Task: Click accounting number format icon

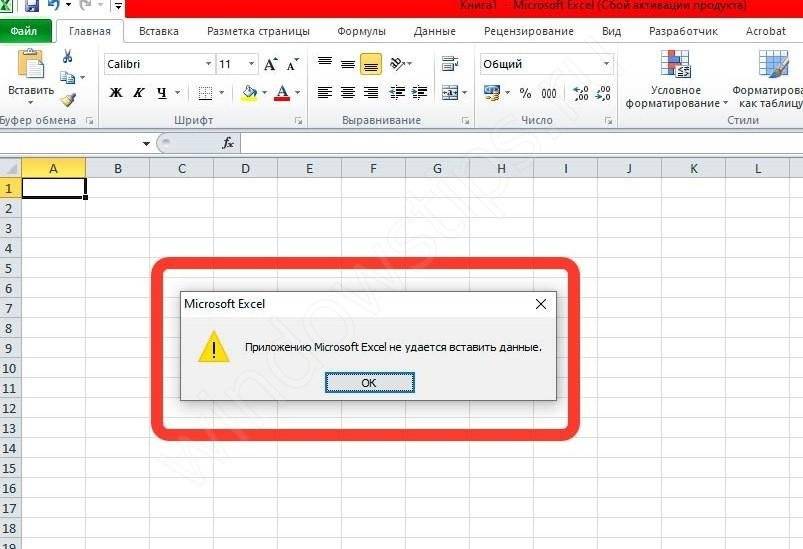Action: coord(492,93)
